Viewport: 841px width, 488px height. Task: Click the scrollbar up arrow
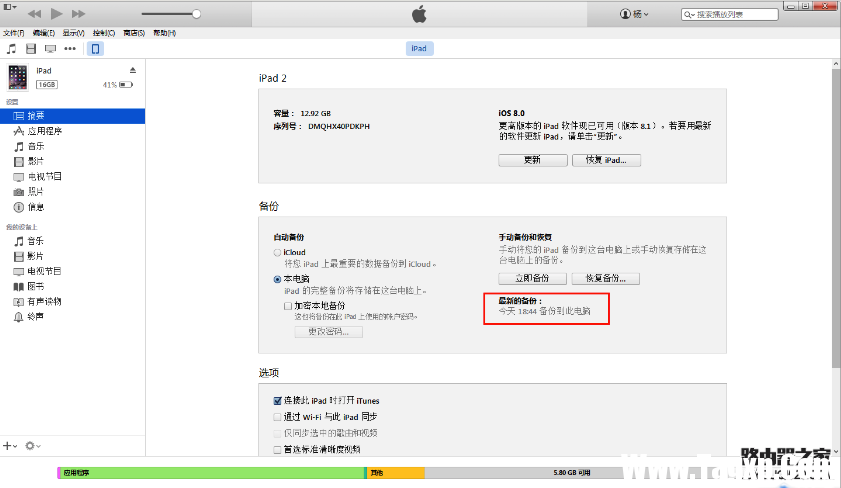tap(836, 64)
